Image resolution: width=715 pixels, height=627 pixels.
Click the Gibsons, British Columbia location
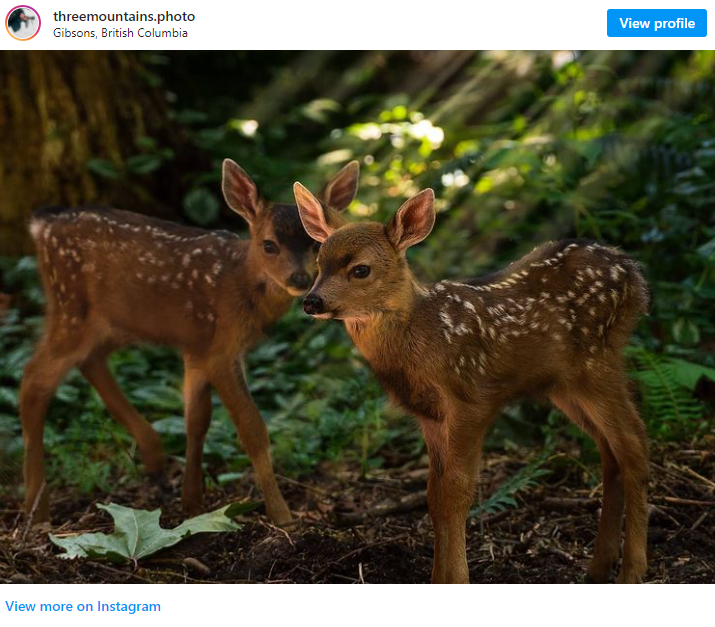[x=120, y=33]
